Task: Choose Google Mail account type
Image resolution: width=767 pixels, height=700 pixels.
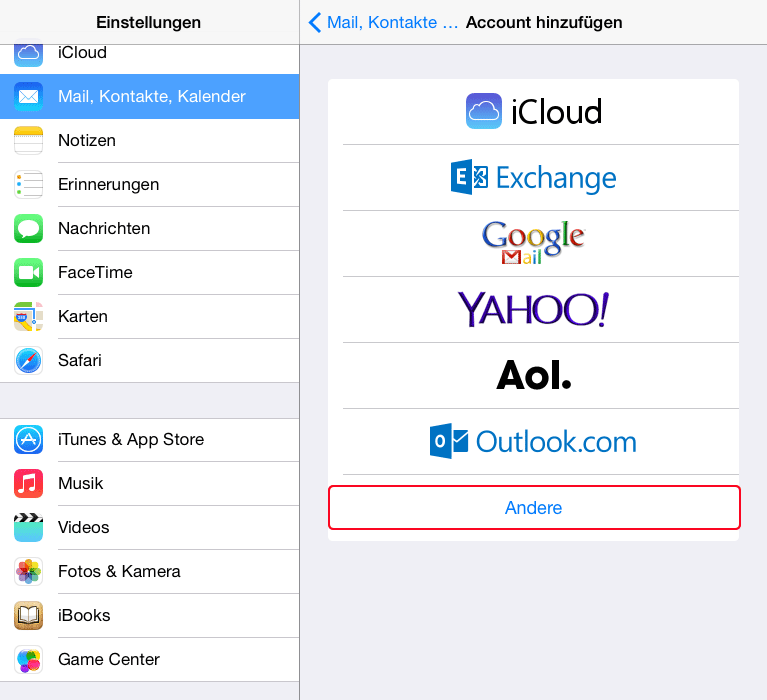Action: click(533, 243)
